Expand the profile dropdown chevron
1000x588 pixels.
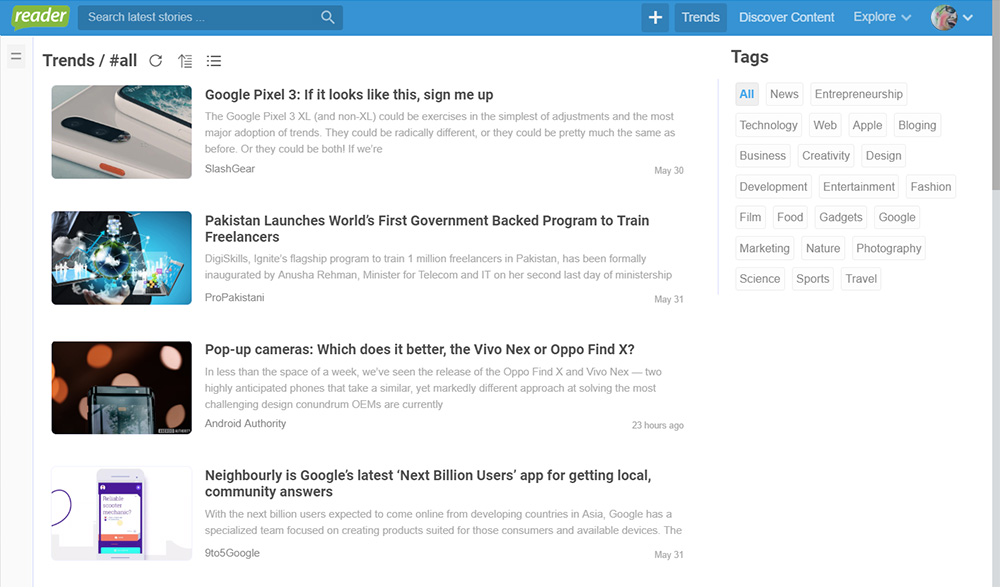coord(968,18)
